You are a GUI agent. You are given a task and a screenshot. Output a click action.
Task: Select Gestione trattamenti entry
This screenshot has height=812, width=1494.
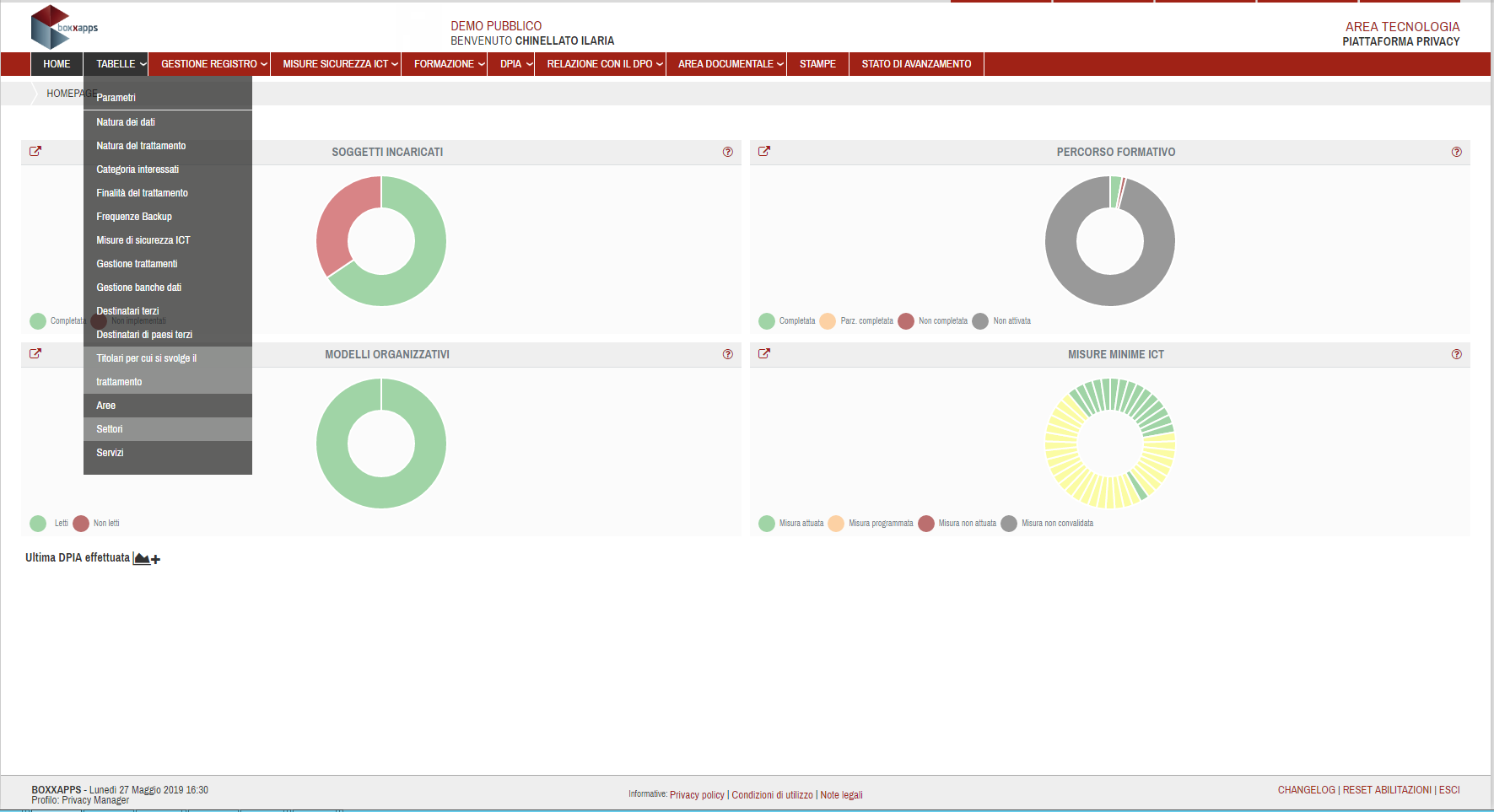(x=168, y=264)
